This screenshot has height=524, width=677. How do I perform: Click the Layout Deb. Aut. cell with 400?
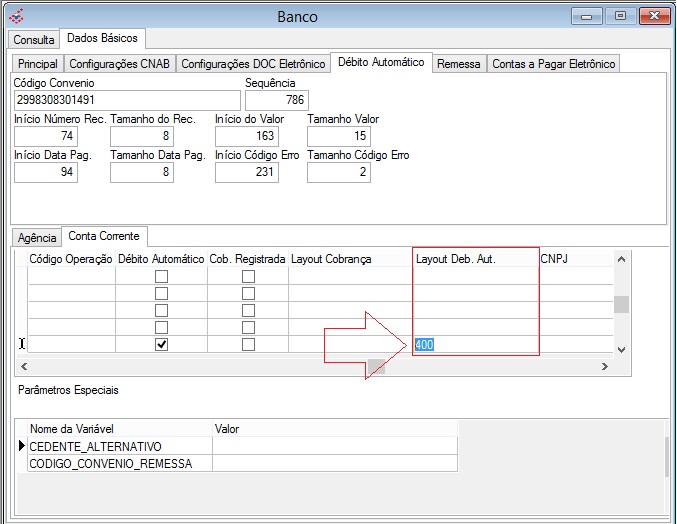click(475, 344)
